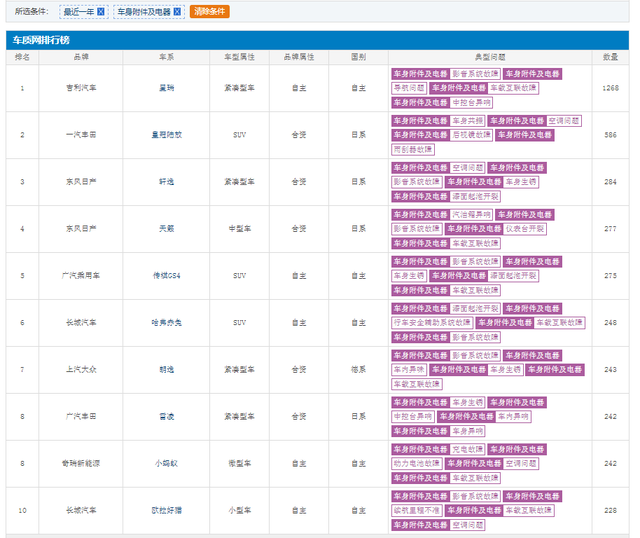Viewport: 640px width, 538px height.
Task: Click the 后视镜故障 problem tag
Action: pos(471,135)
